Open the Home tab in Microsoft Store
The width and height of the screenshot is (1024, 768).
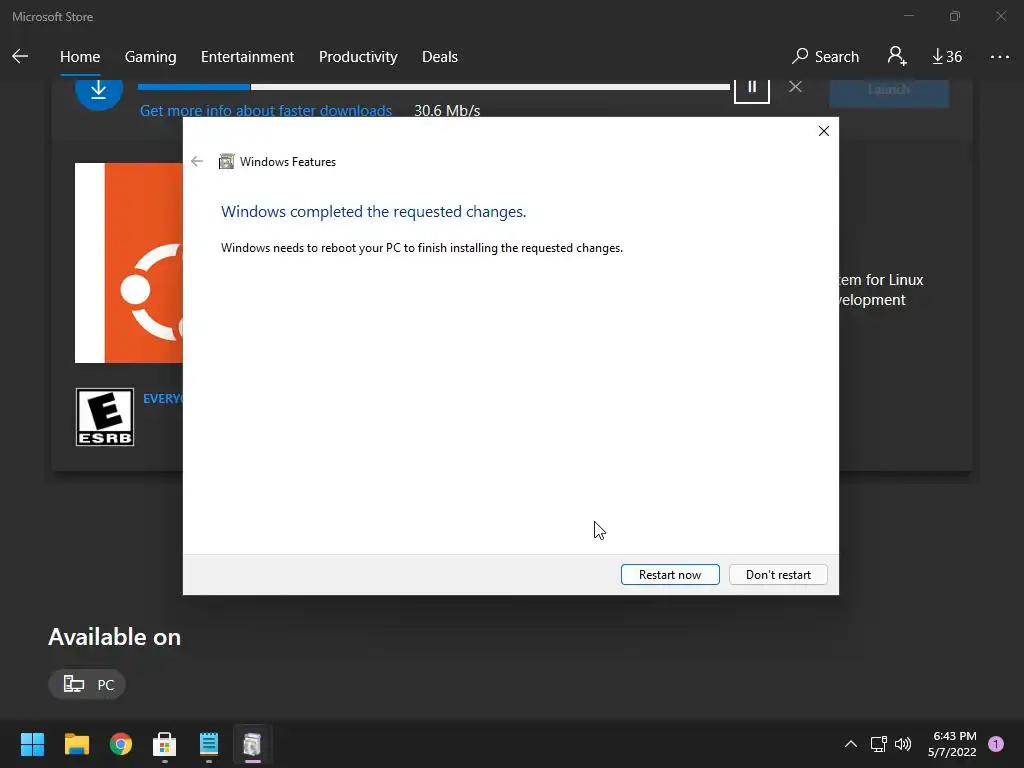pyautogui.click(x=80, y=57)
